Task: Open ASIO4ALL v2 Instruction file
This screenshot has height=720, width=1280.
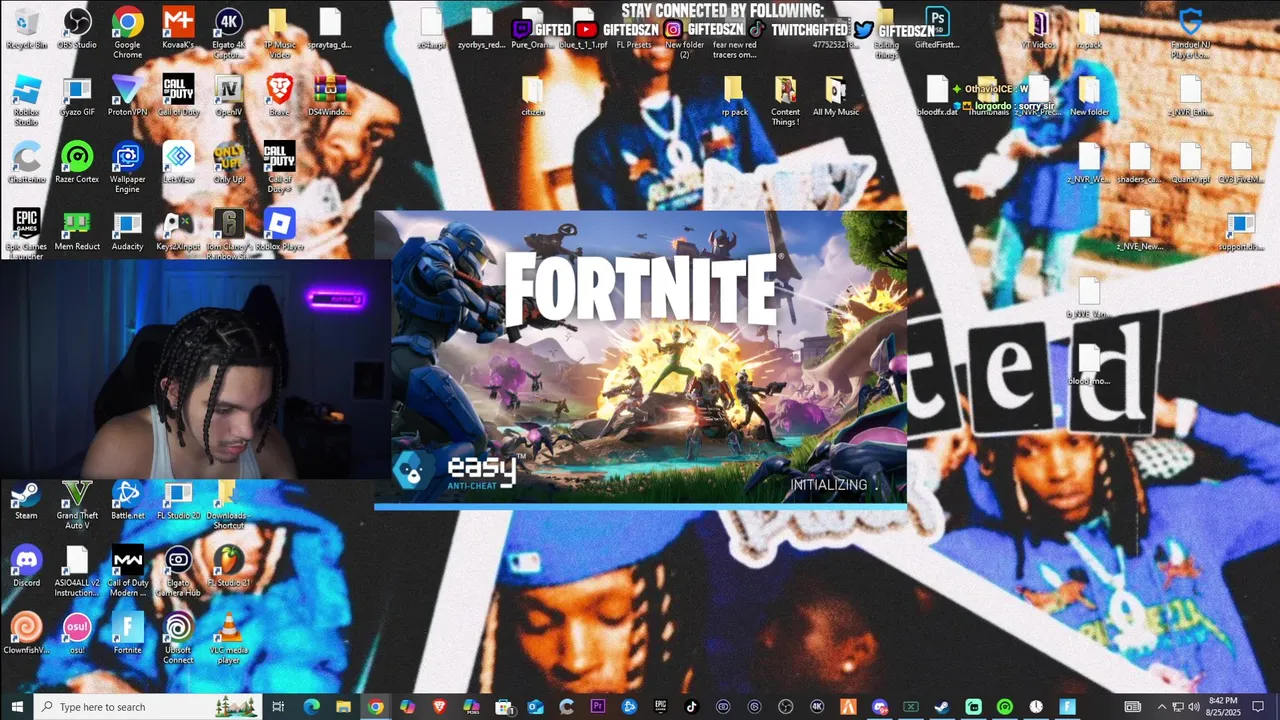Action: pos(77,571)
